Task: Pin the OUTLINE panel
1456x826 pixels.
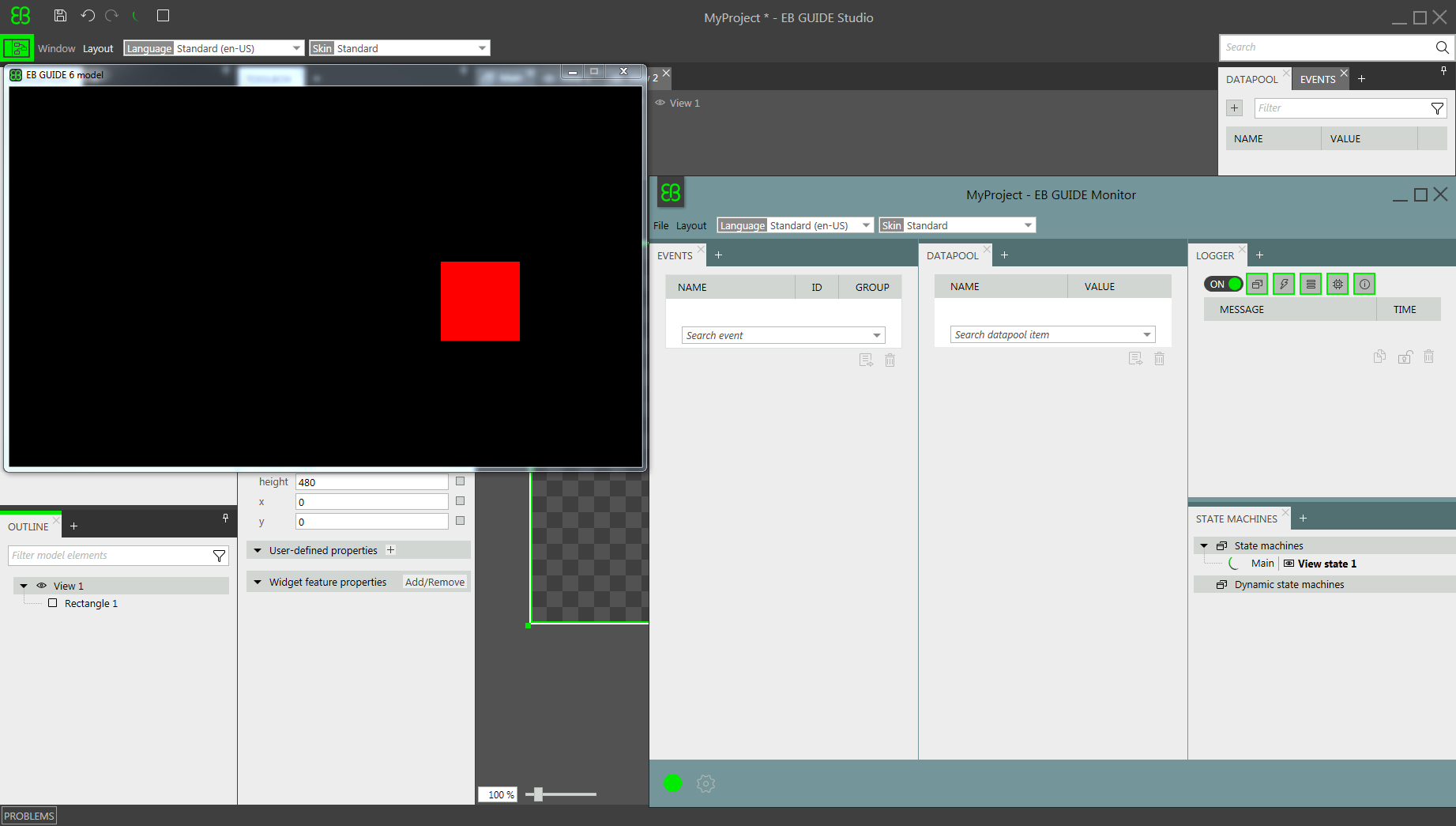Action: click(x=225, y=519)
